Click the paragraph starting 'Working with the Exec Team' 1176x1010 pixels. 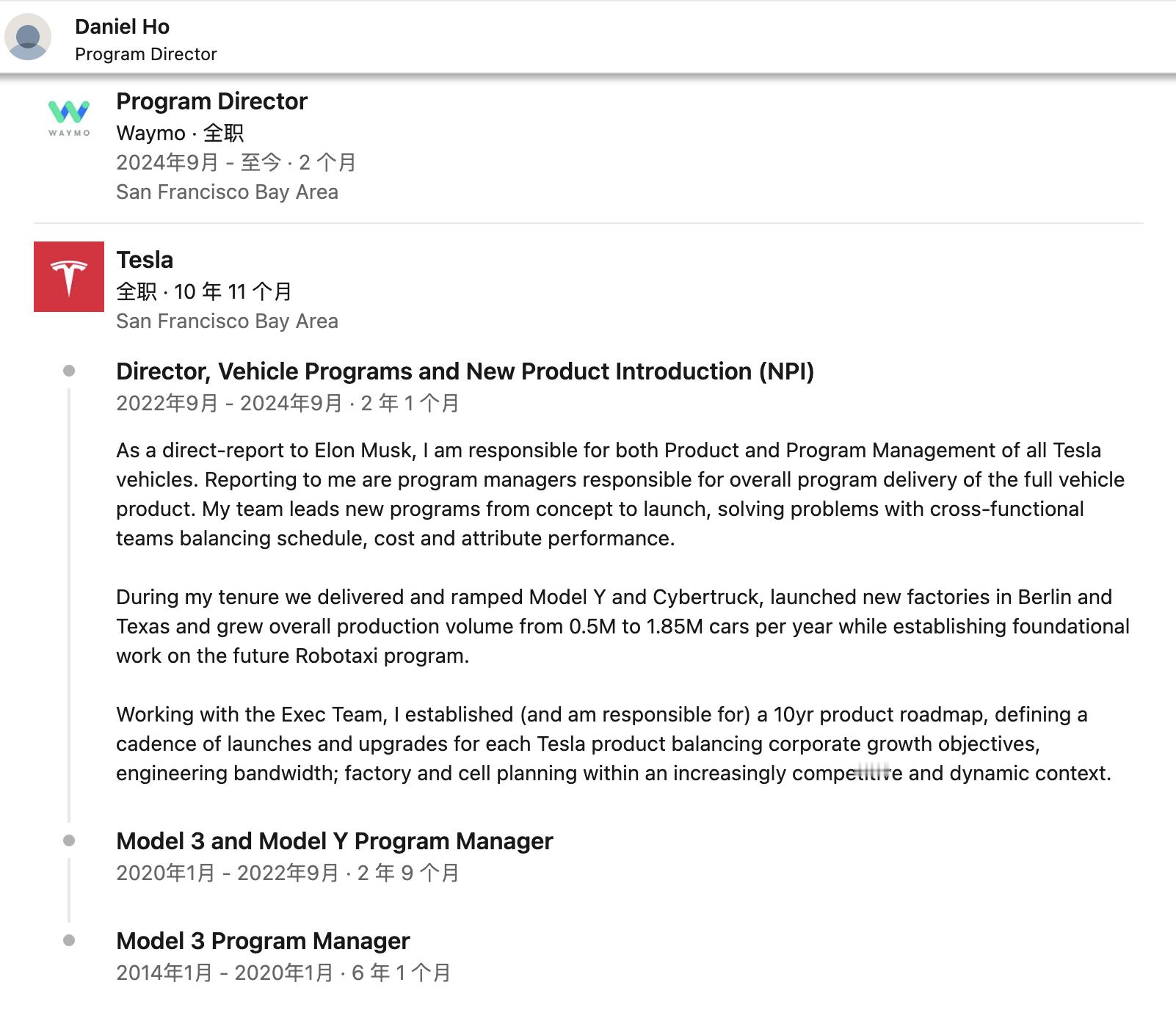tap(614, 744)
